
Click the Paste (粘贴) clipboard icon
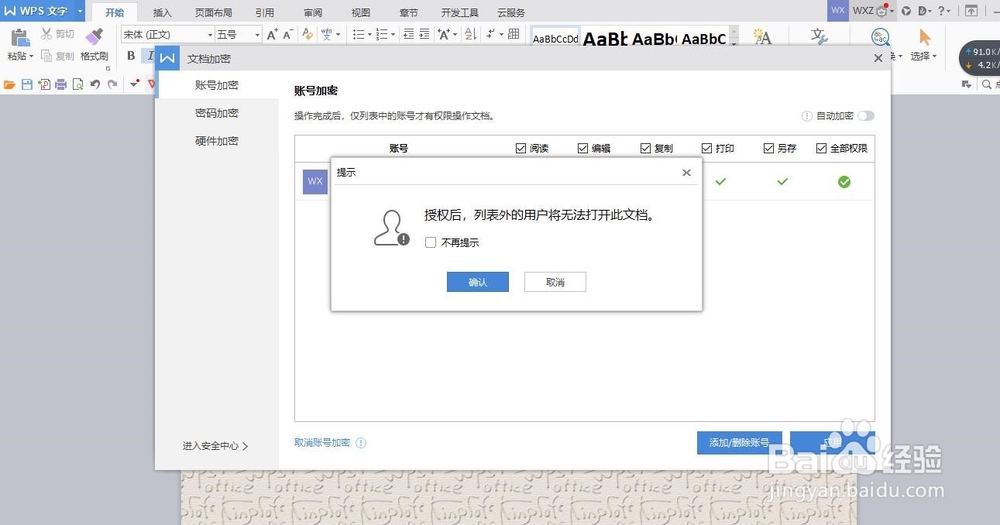point(20,37)
